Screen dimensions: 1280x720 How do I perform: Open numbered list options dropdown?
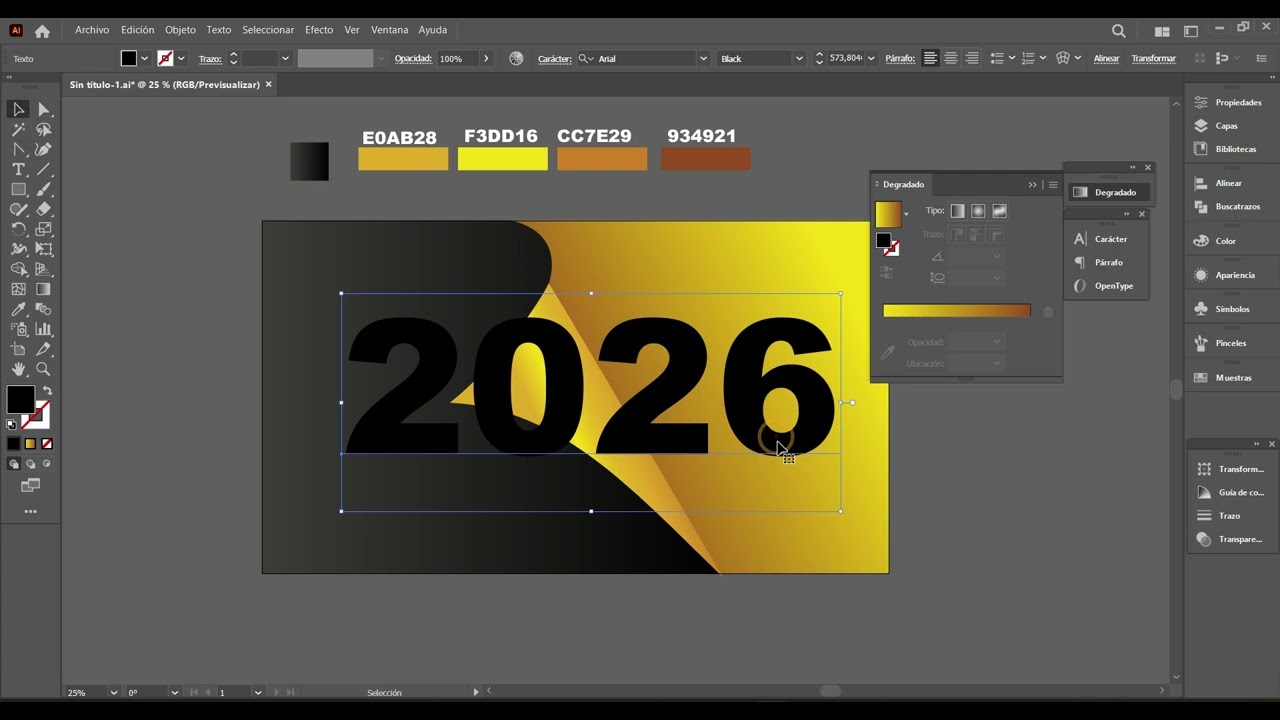pos(1043,58)
